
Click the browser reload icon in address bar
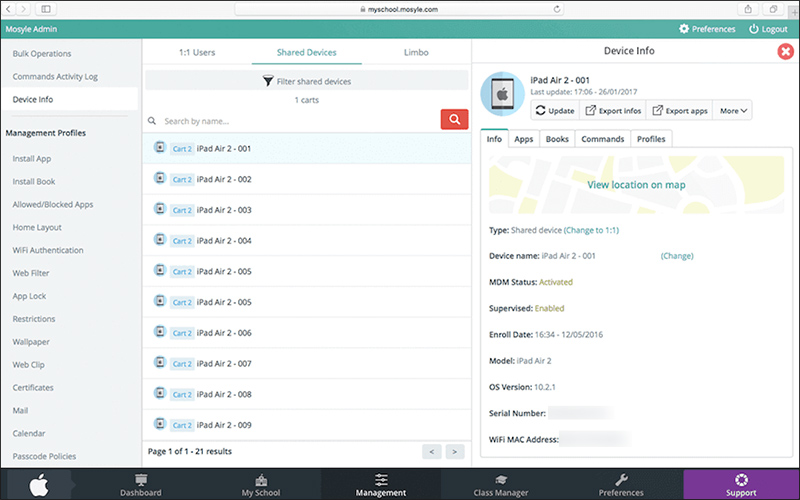click(557, 9)
